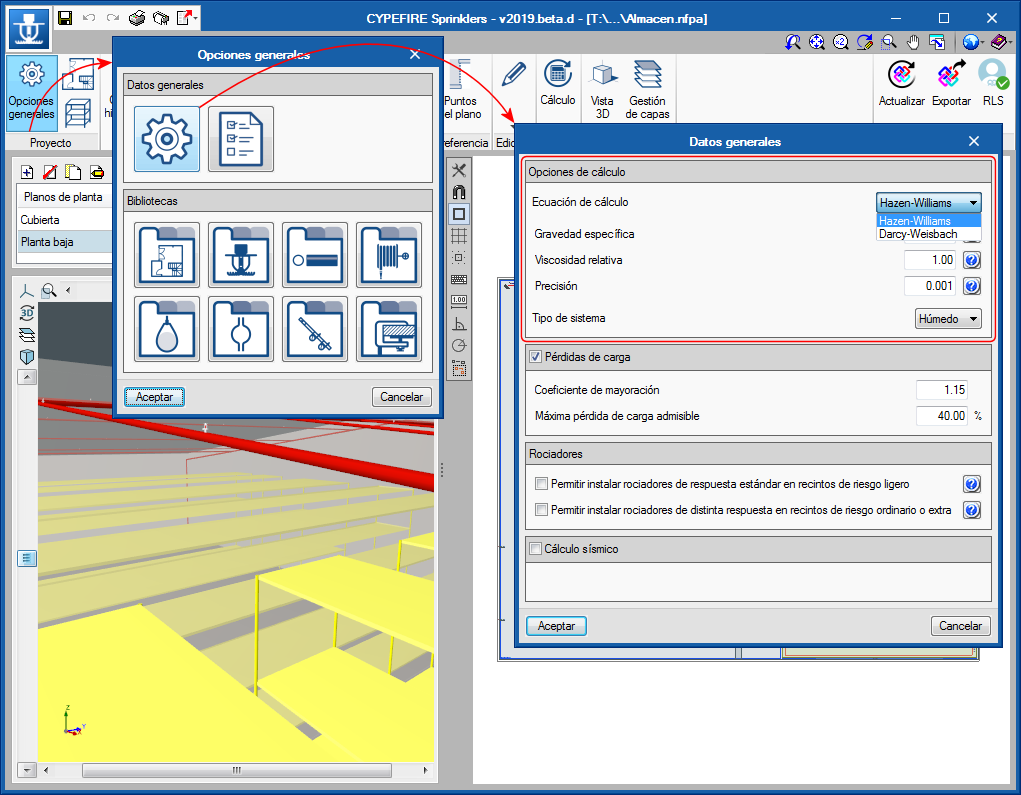Click Cancelar in Opciones generales dialog
This screenshot has width=1021, height=795.
(x=402, y=397)
